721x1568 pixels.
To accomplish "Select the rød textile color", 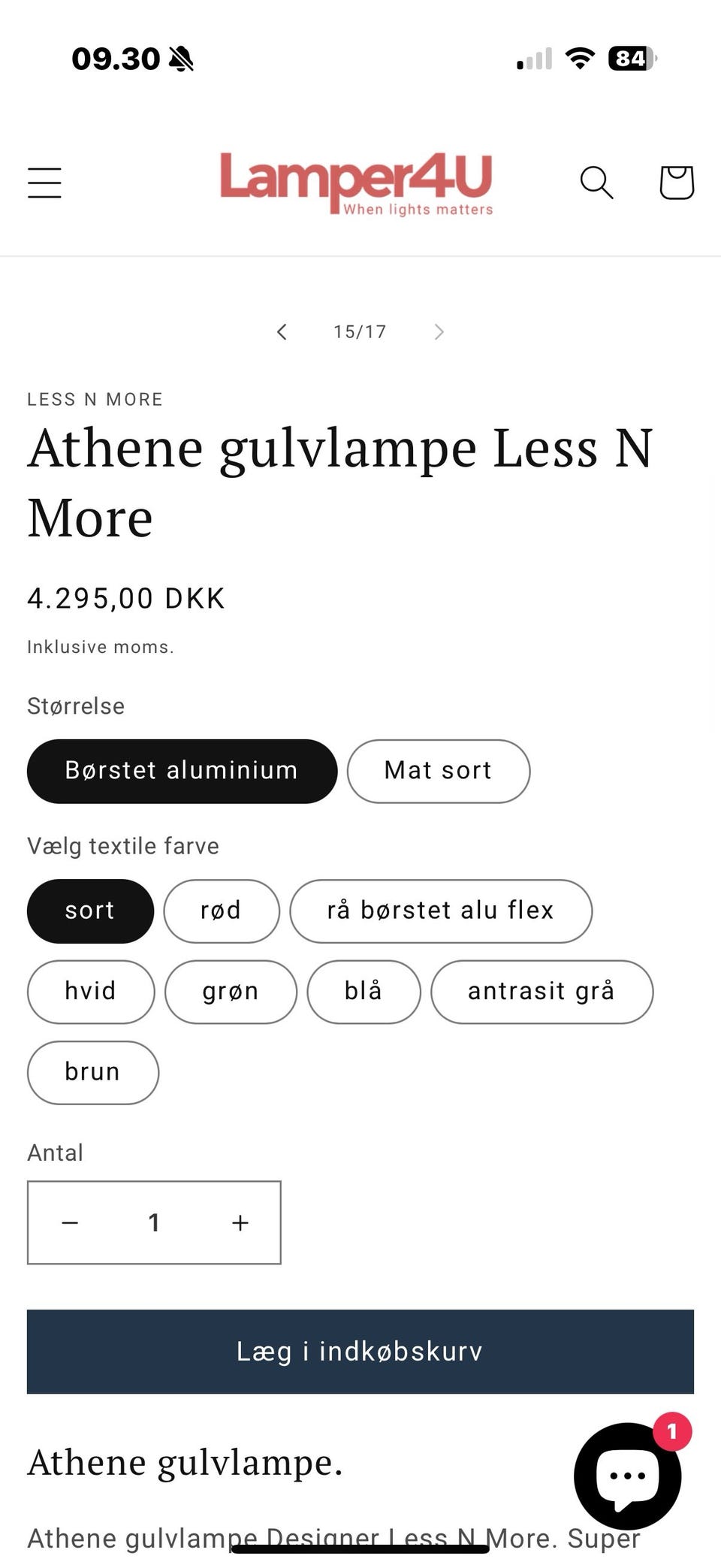I will (221, 911).
